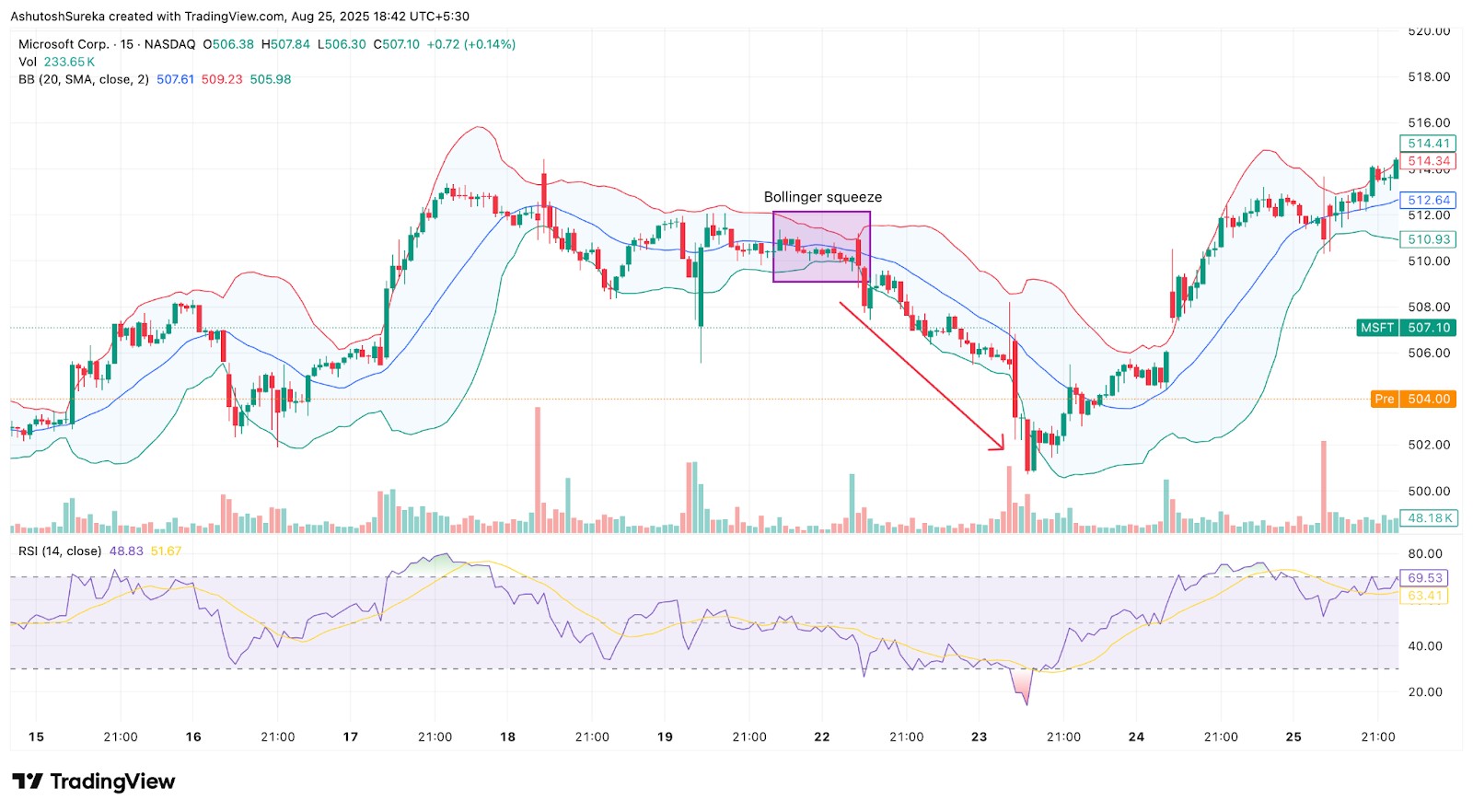
Task: Click date label 23 on the time axis
Action: [980, 737]
